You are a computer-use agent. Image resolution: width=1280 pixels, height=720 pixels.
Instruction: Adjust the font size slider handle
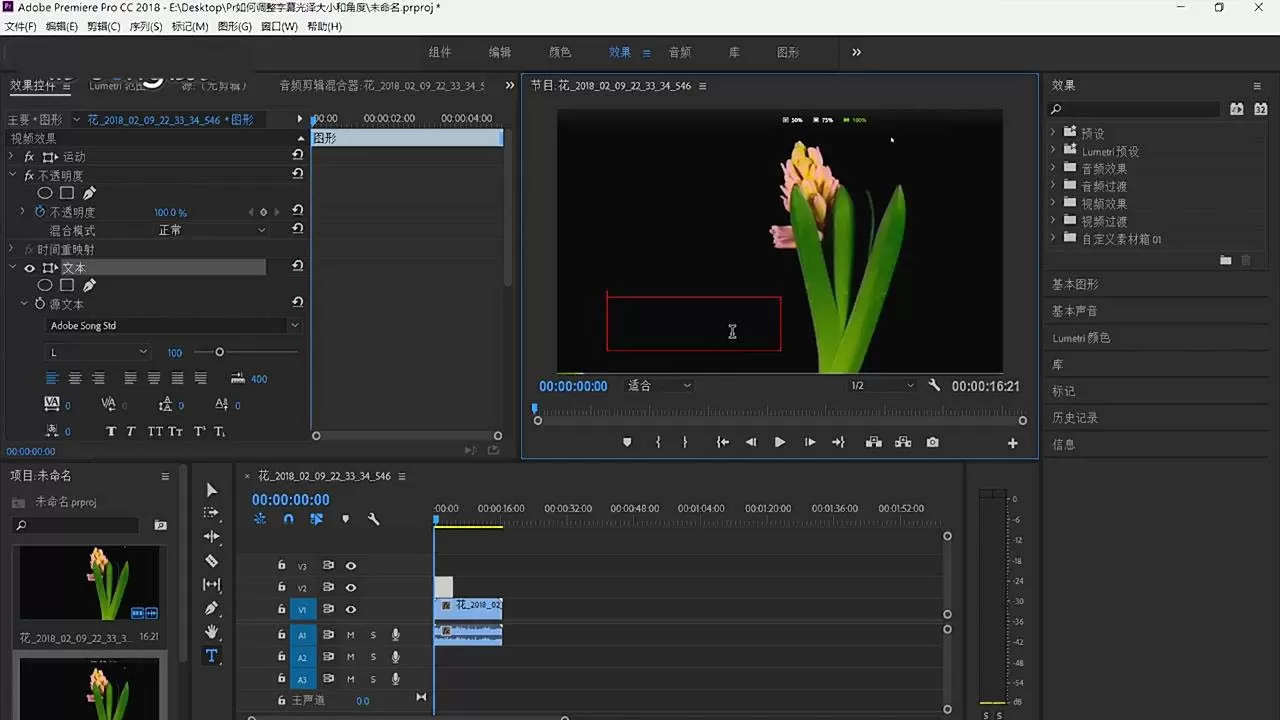point(219,352)
